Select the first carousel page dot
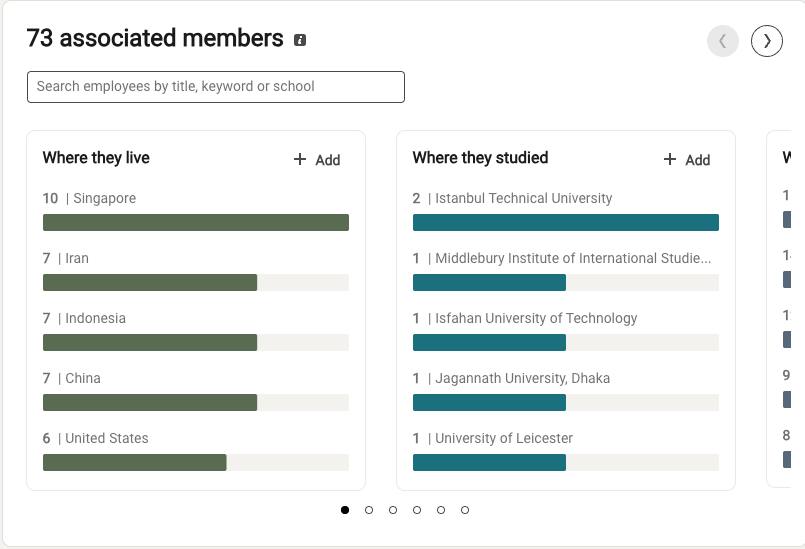The image size is (805, 549). 345,510
